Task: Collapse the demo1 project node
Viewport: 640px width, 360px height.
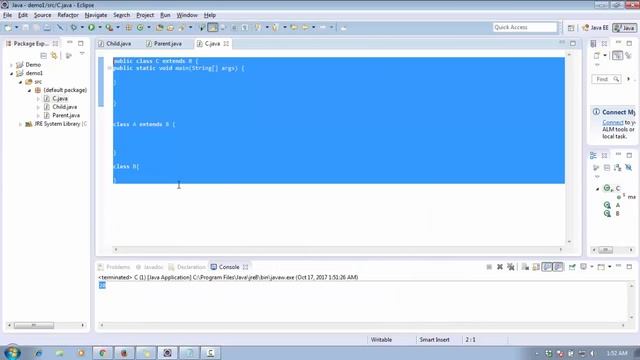Action: [11, 73]
